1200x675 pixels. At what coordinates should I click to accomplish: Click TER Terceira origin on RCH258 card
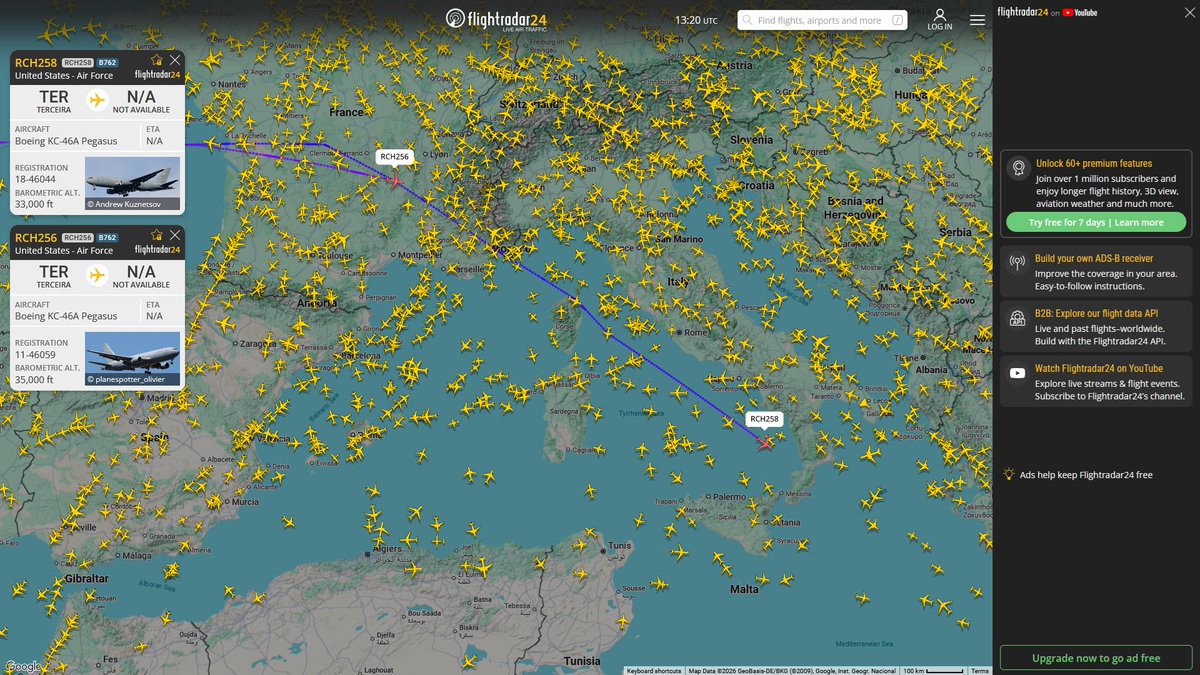click(x=54, y=100)
